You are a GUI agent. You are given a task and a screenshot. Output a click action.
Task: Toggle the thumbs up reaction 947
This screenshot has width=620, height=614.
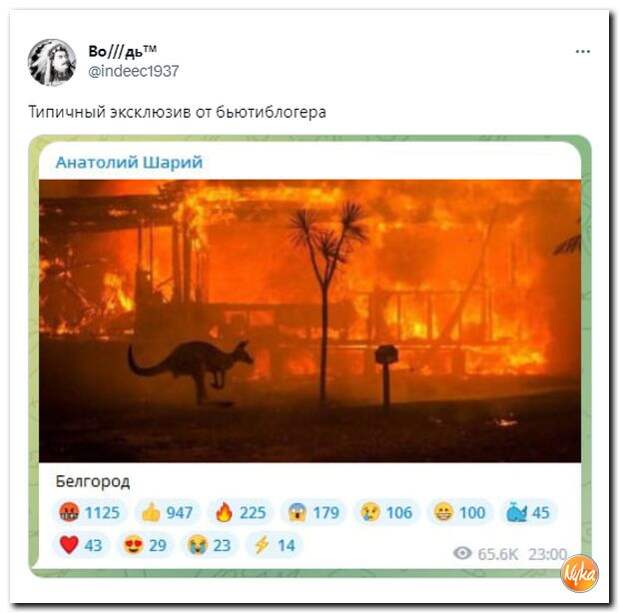pyautogui.click(x=167, y=512)
